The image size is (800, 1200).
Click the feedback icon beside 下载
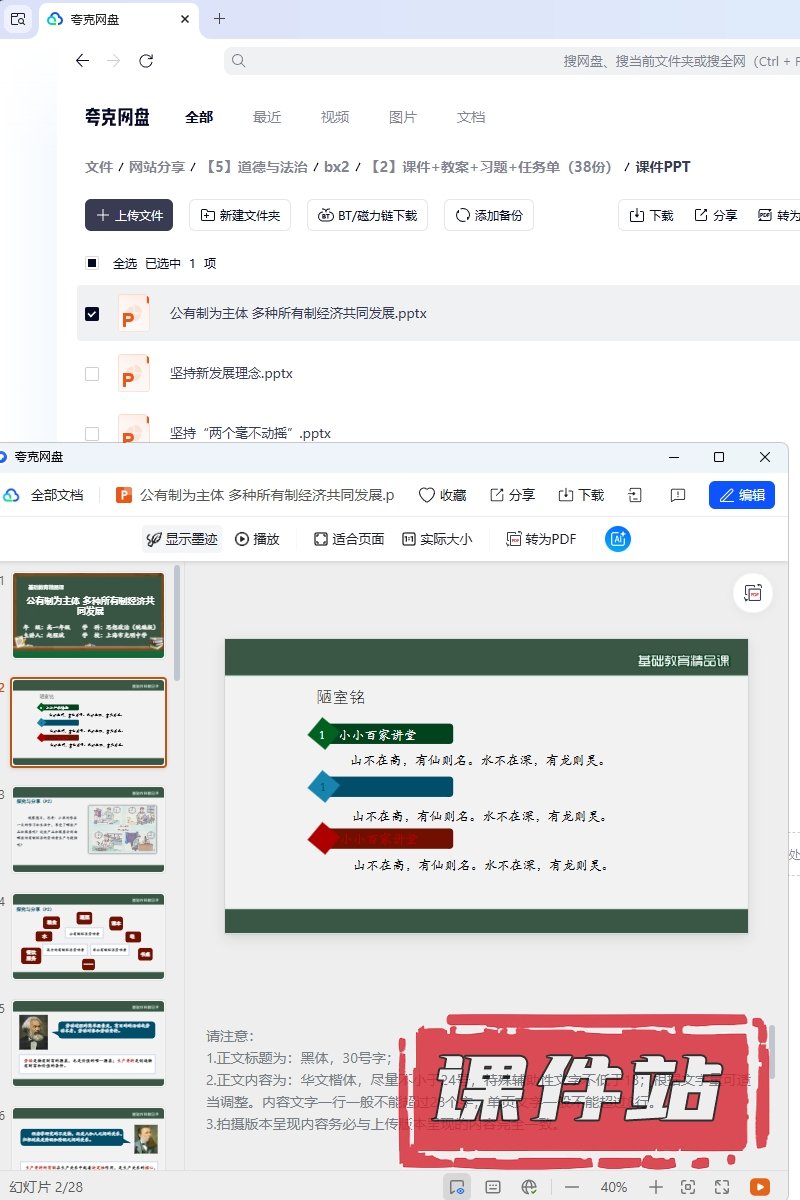[x=677, y=495]
